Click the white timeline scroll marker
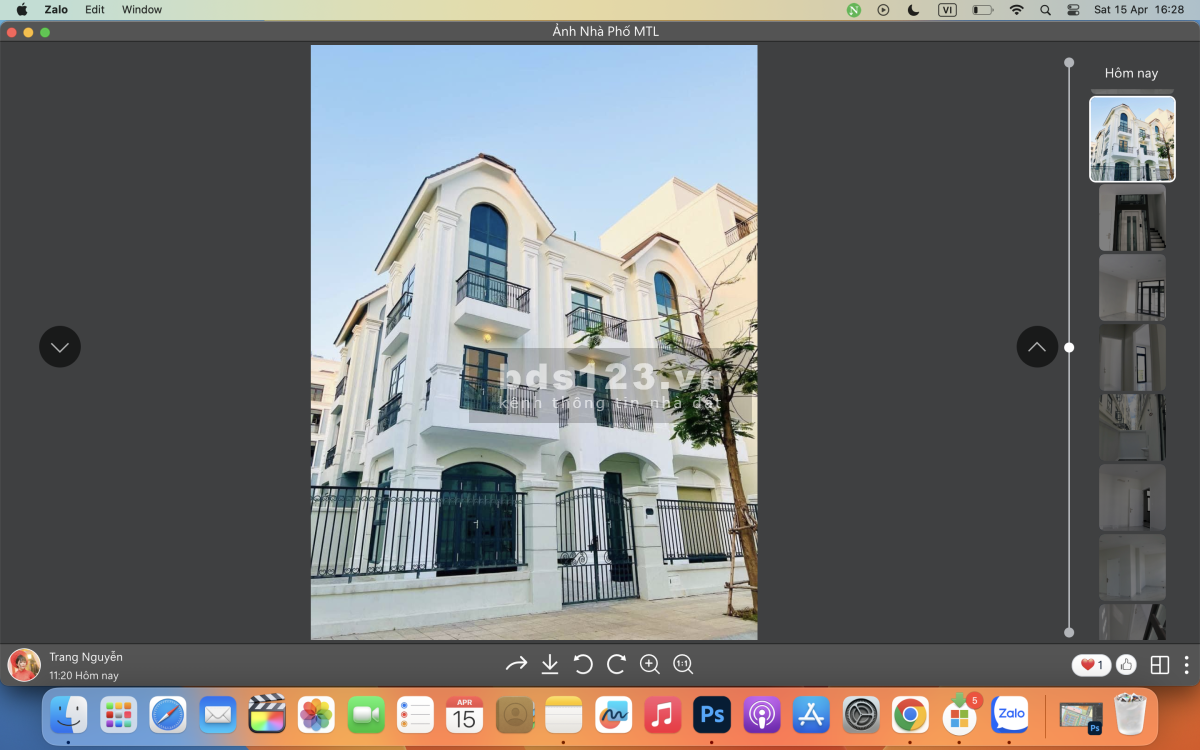The width and height of the screenshot is (1200, 750). [1069, 348]
